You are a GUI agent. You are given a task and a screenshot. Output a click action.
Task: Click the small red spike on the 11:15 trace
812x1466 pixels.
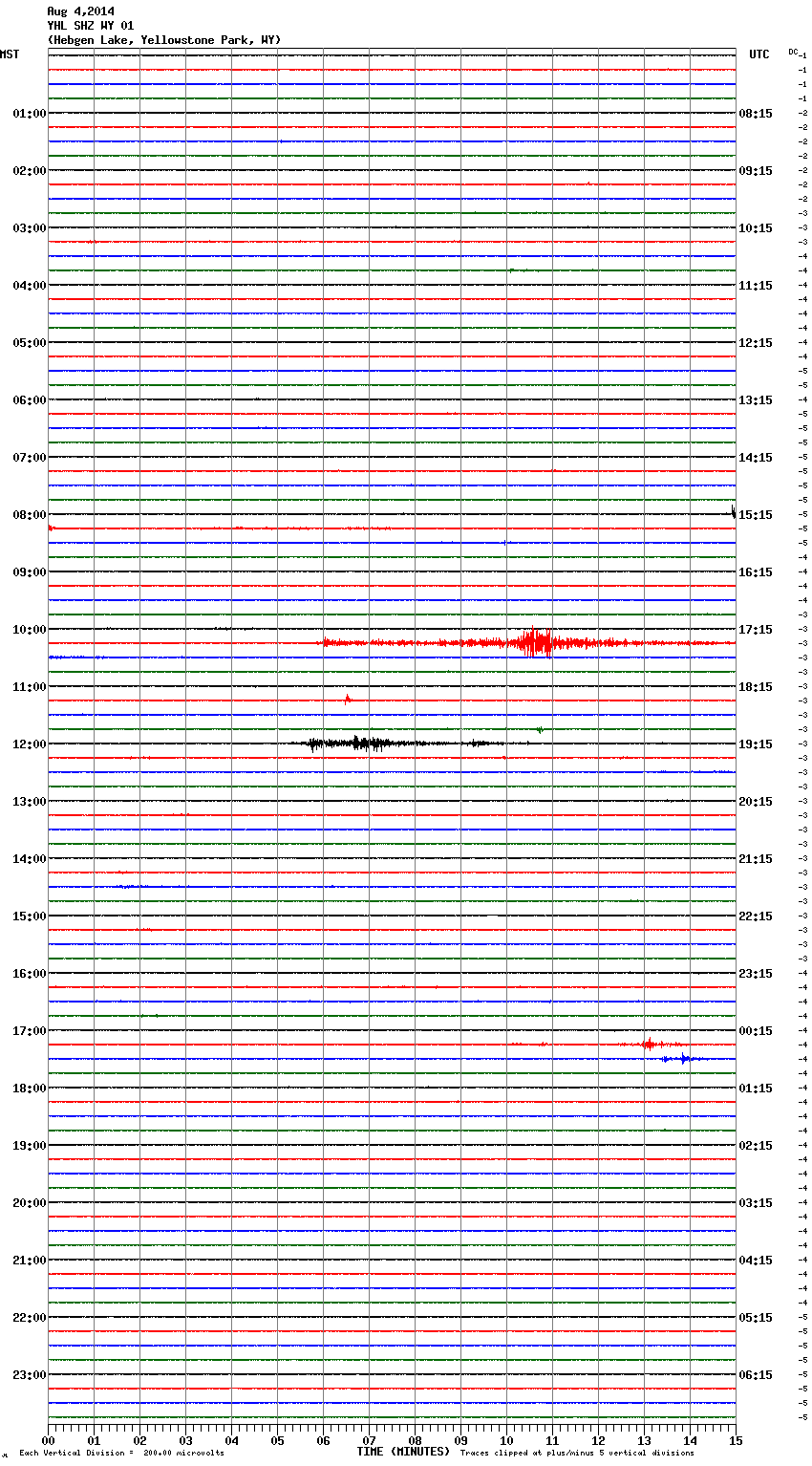348,700
